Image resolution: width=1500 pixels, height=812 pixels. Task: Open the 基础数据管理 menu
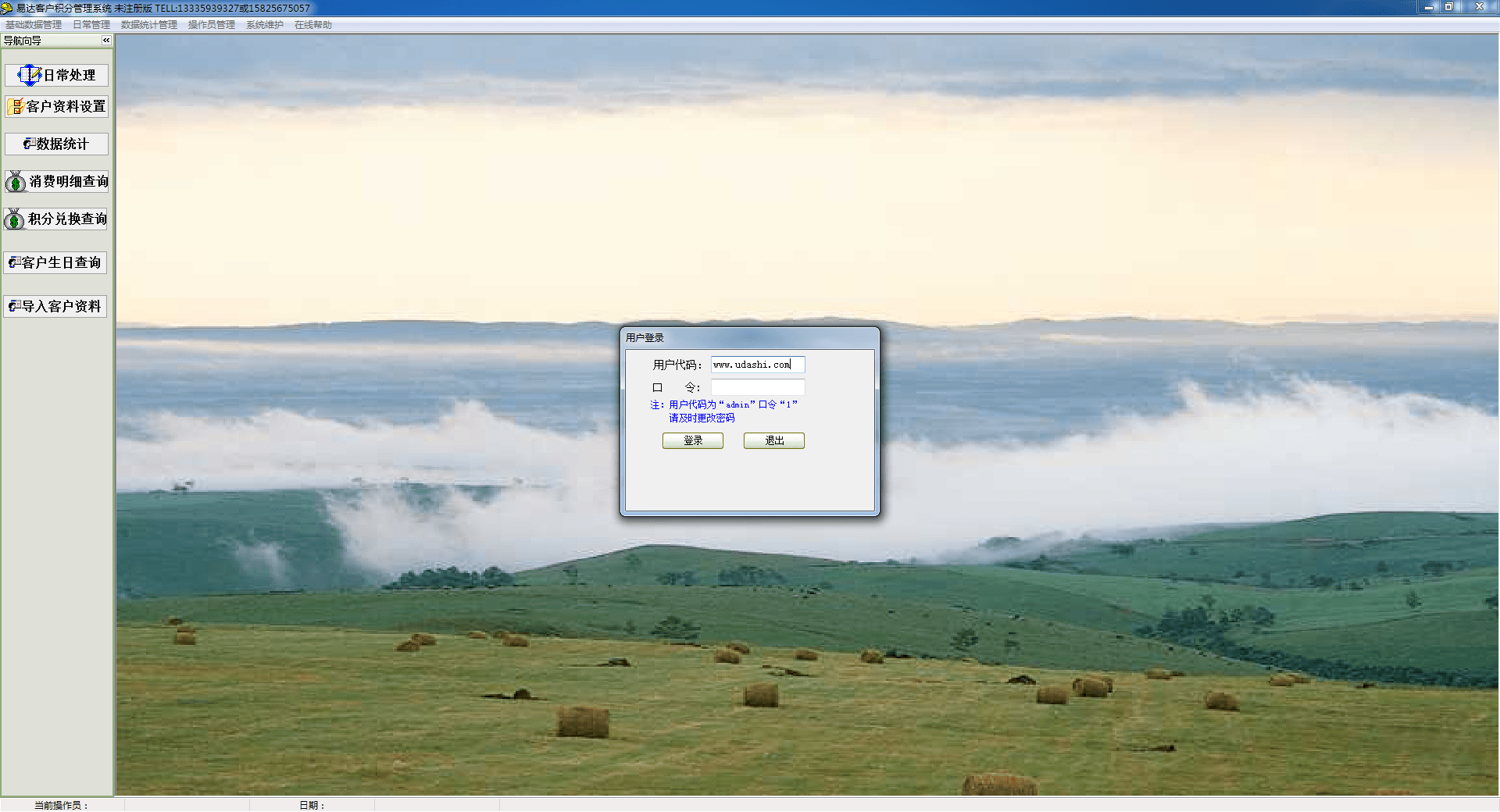(34, 25)
